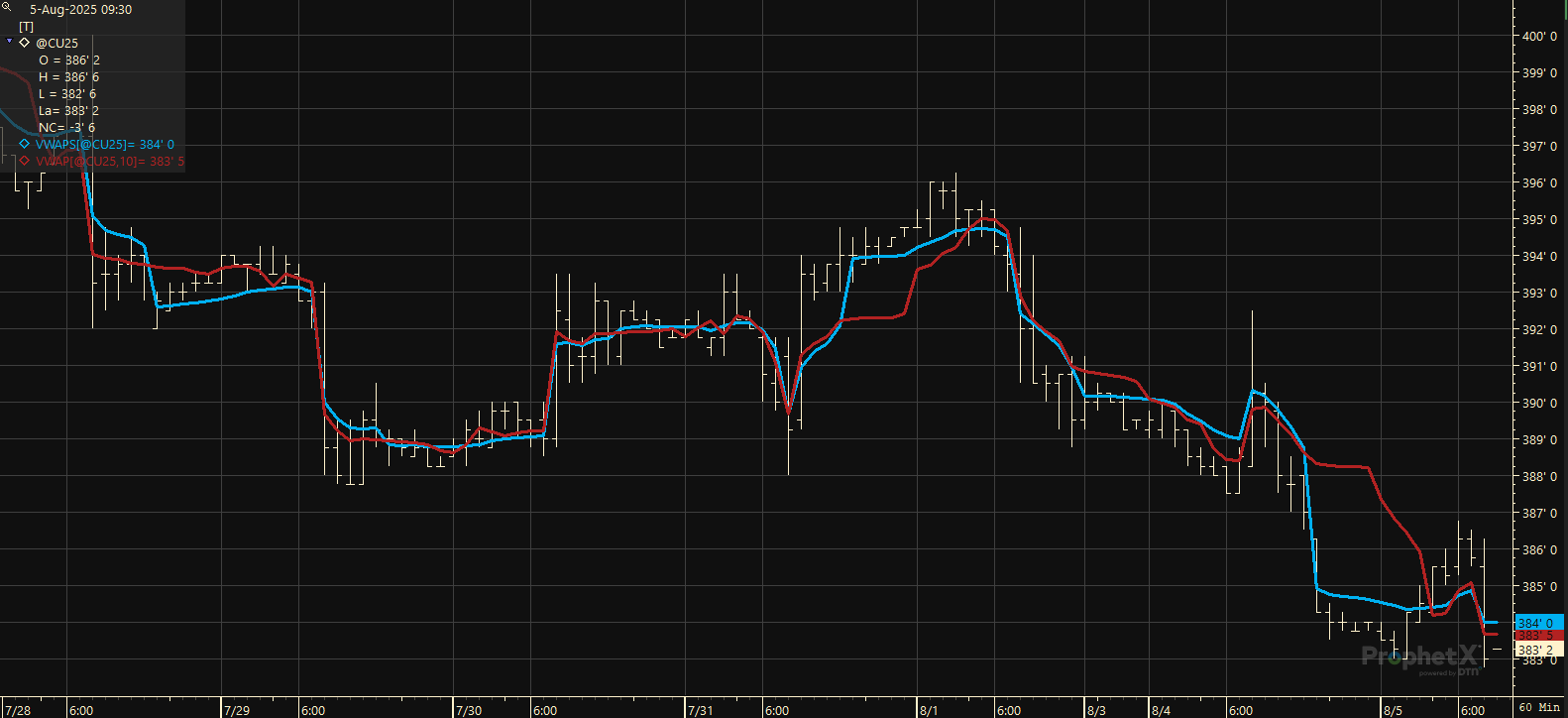Click the O = 386' 2 open value
The height and width of the screenshot is (718, 1568).
69,60
